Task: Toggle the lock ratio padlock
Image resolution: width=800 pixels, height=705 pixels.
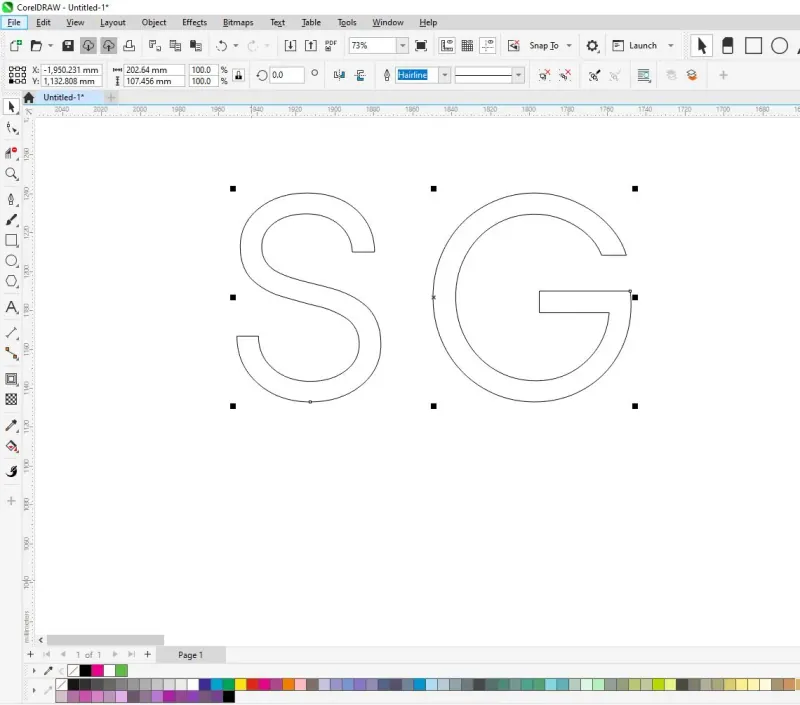Action: (x=238, y=75)
